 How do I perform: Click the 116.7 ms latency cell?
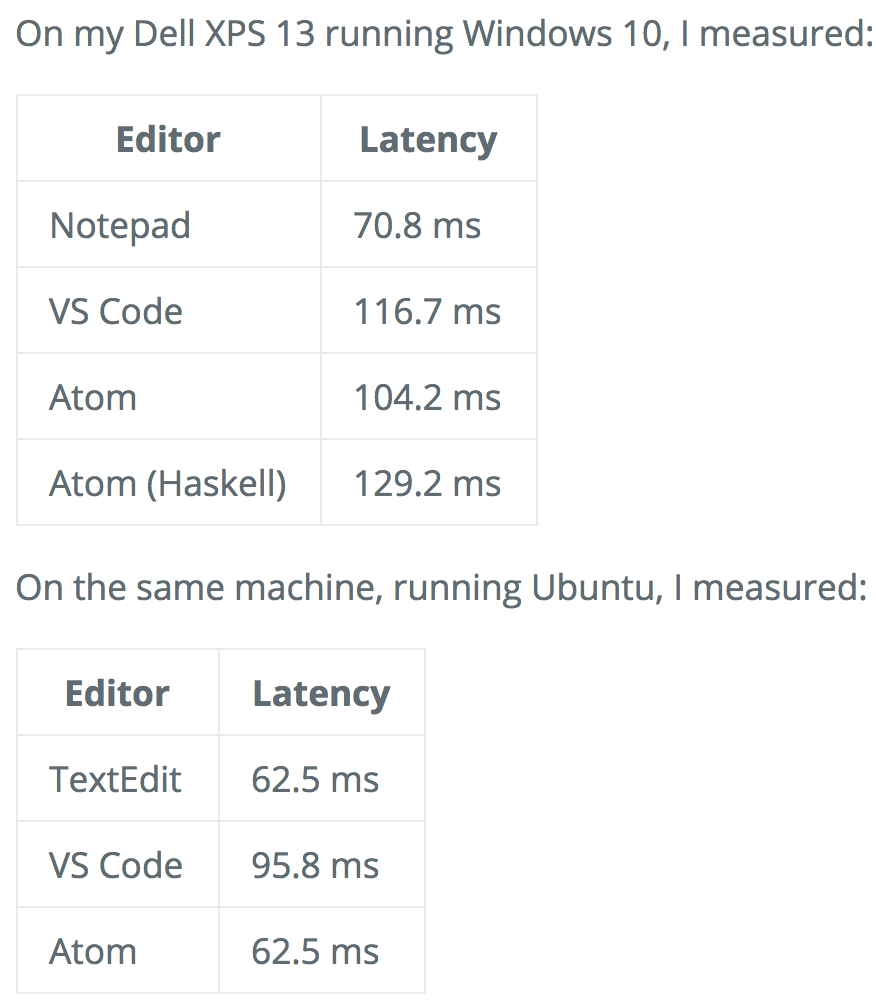tap(427, 311)
